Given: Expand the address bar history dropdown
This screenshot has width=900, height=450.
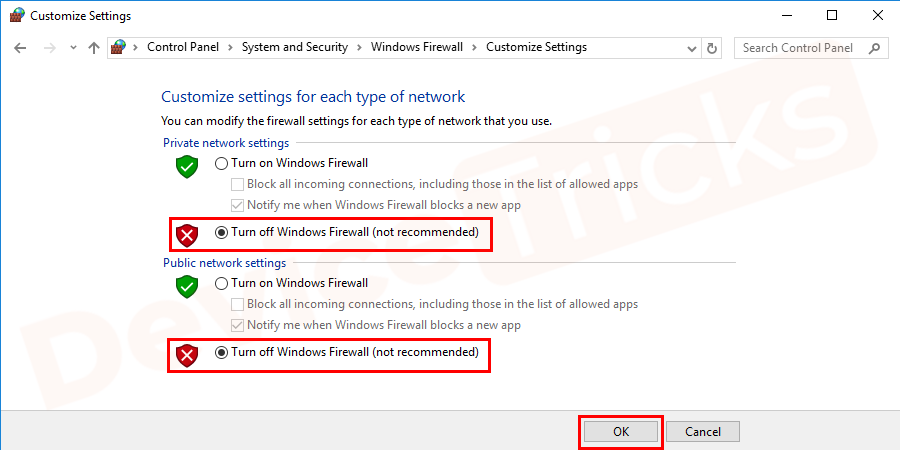Looking at the screenshot, I should coord(692,48).
